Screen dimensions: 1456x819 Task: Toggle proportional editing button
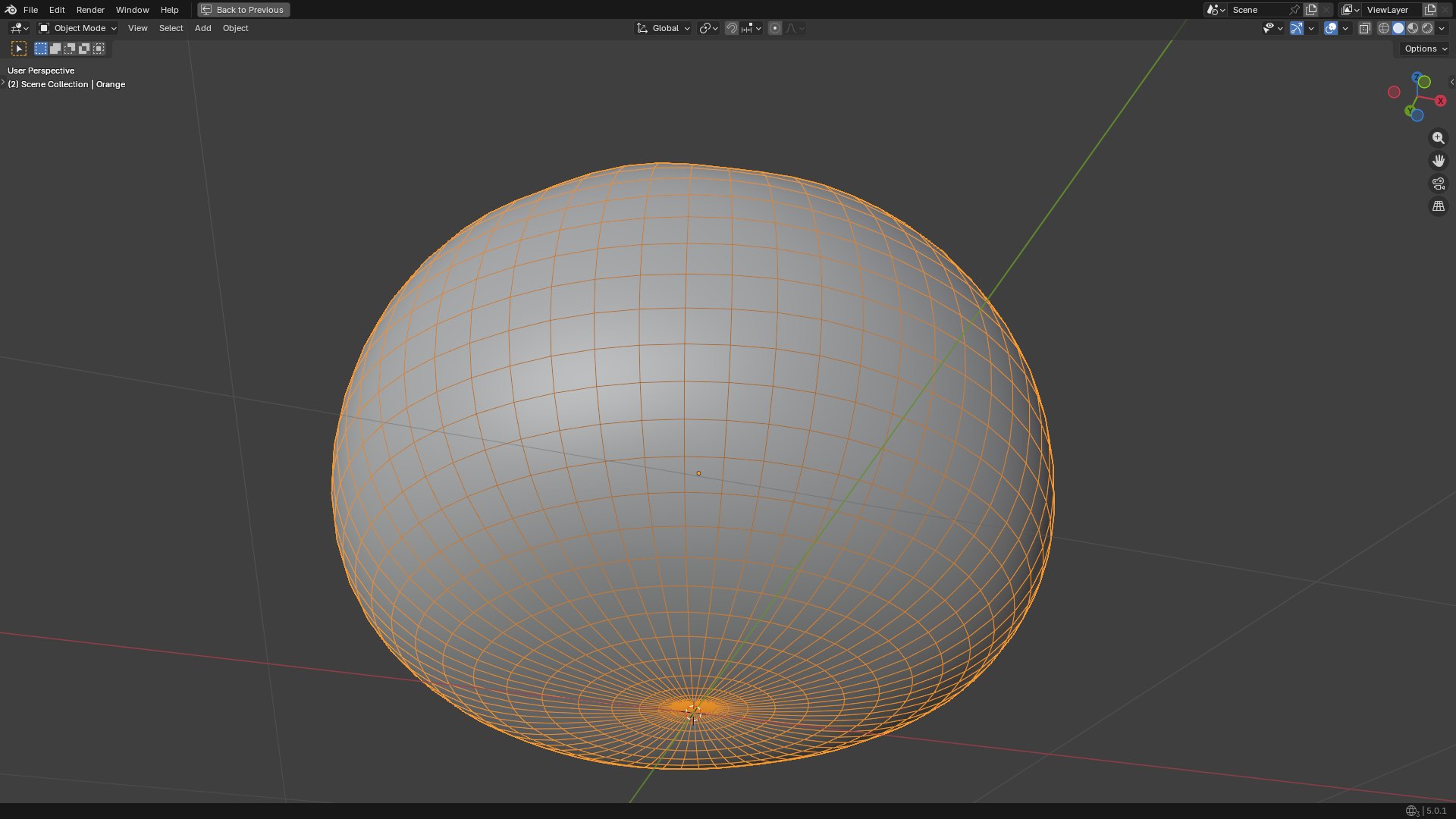point(774,28)
